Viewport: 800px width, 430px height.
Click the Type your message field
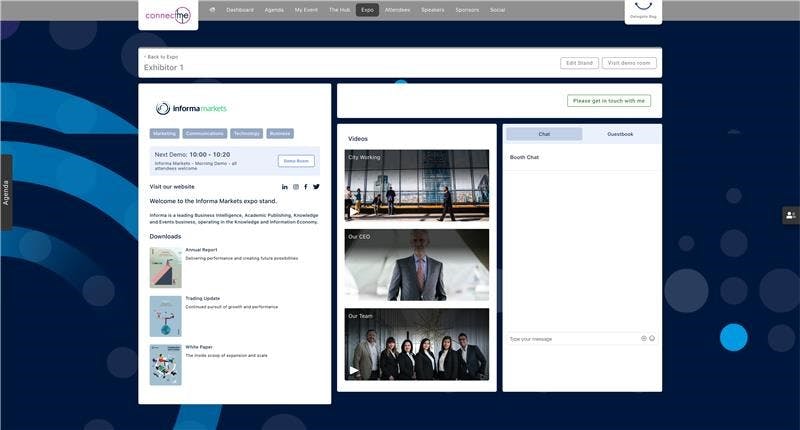[x=570, y=339]
